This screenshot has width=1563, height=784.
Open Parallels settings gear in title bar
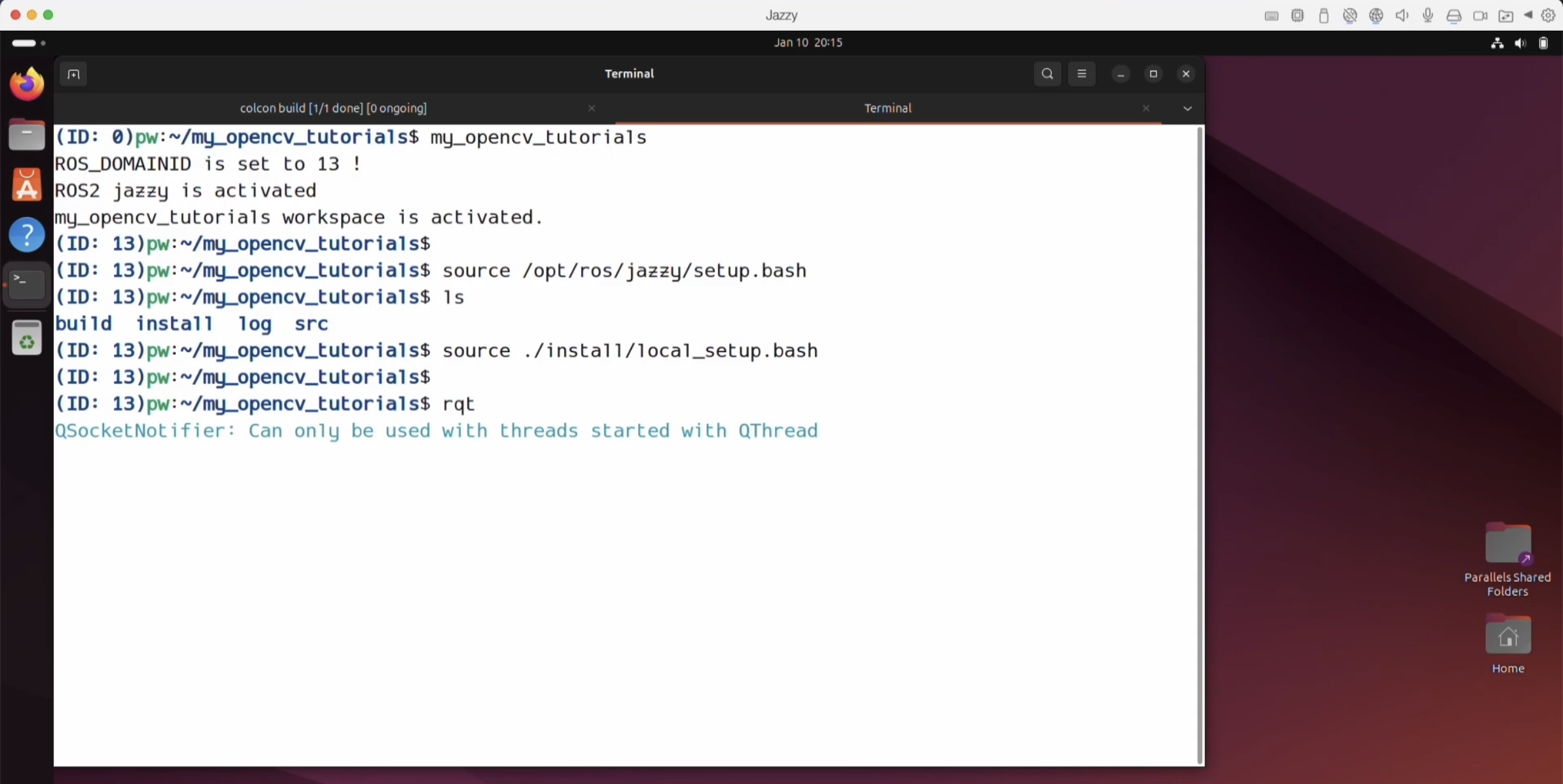(1549, 16)
